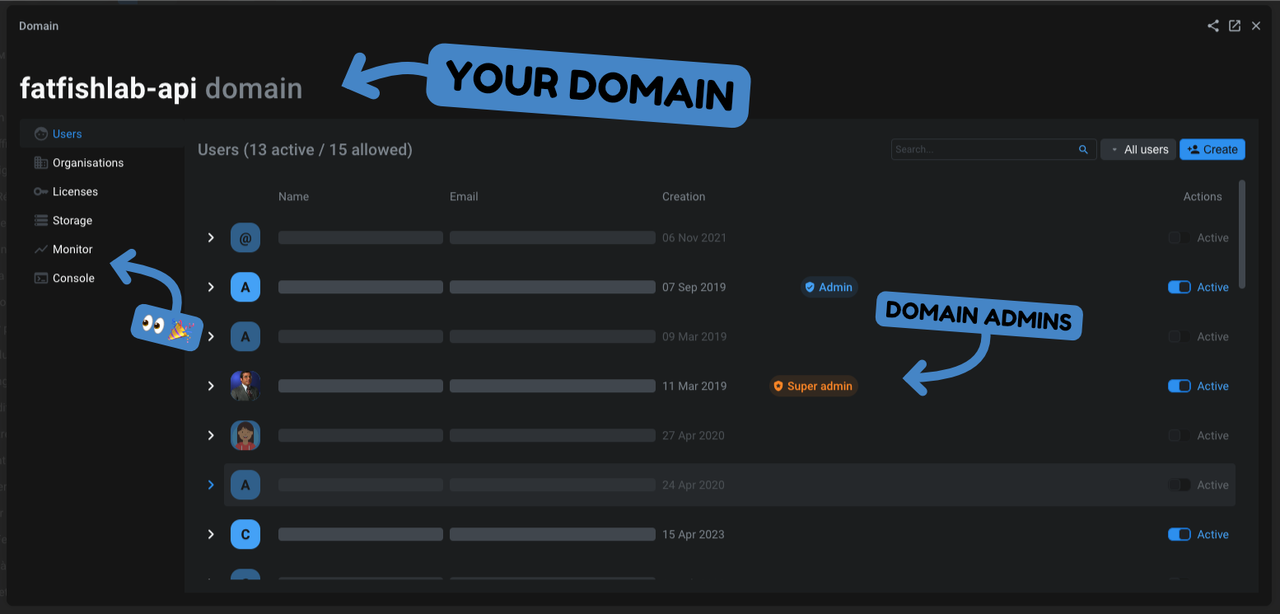This screenshot has width=1280, height=614.
Task: Click the search magnifier icon
Action: [1083, 149]
